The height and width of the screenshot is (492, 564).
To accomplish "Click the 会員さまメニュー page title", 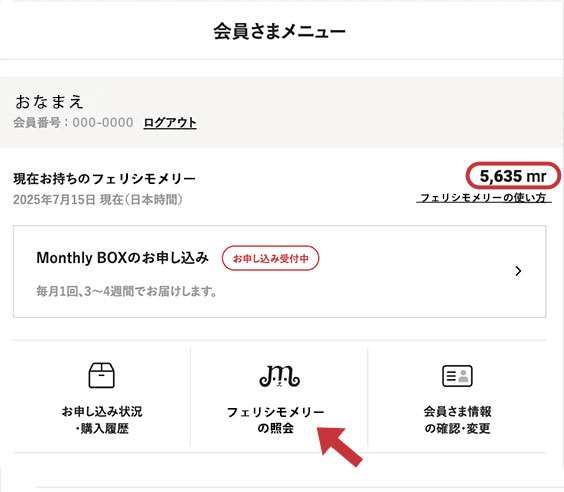I will pos(279,31).
